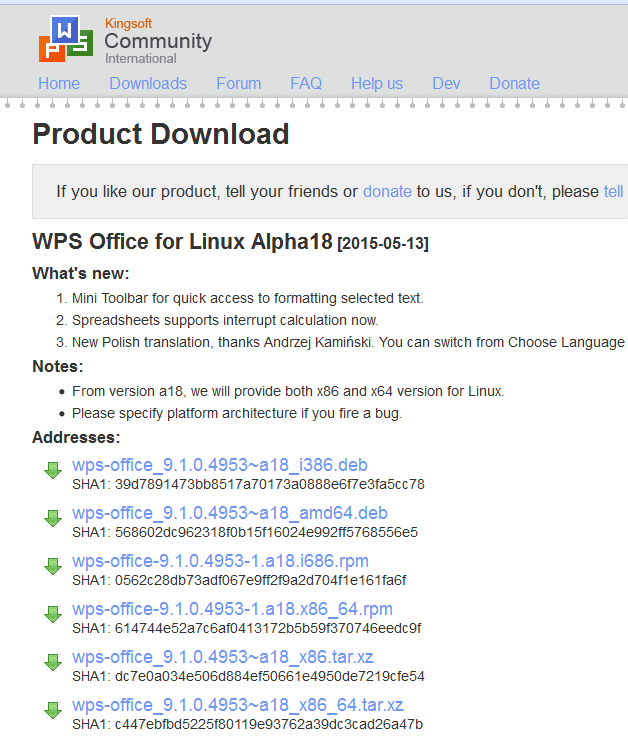Click Donate in the top navigation bar

pos(514,84)
